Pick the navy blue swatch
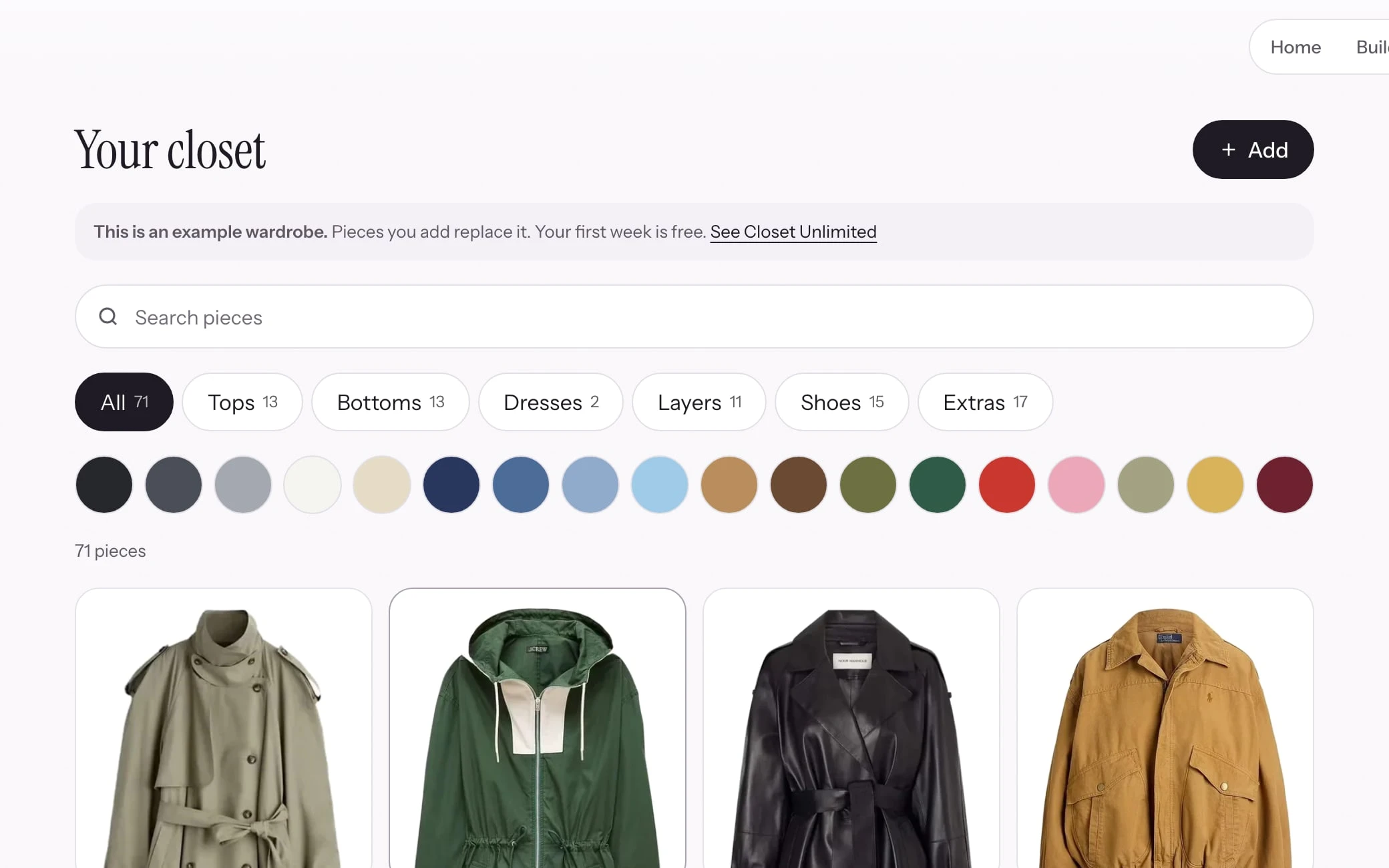 coord(451,485)
